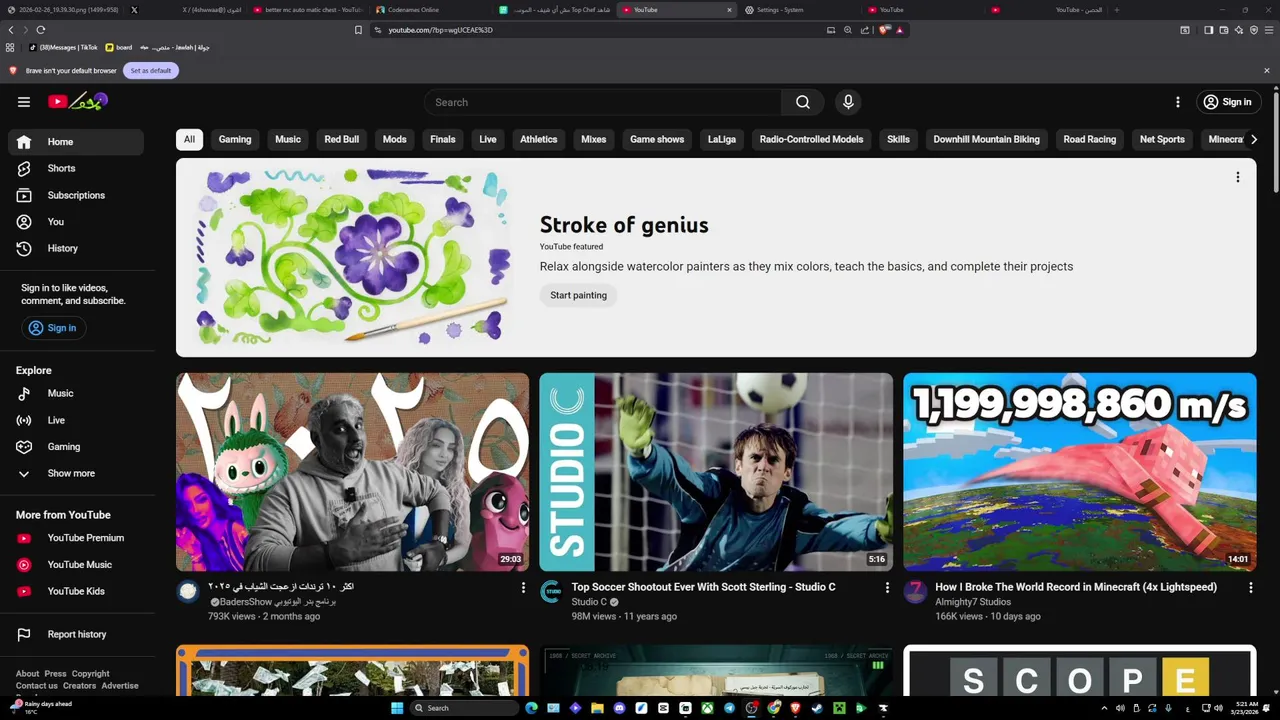The height and width of the screenshot is (720, 1280).
Task: Show hidden system tray icons chevron
Action: pos(1104,708)
